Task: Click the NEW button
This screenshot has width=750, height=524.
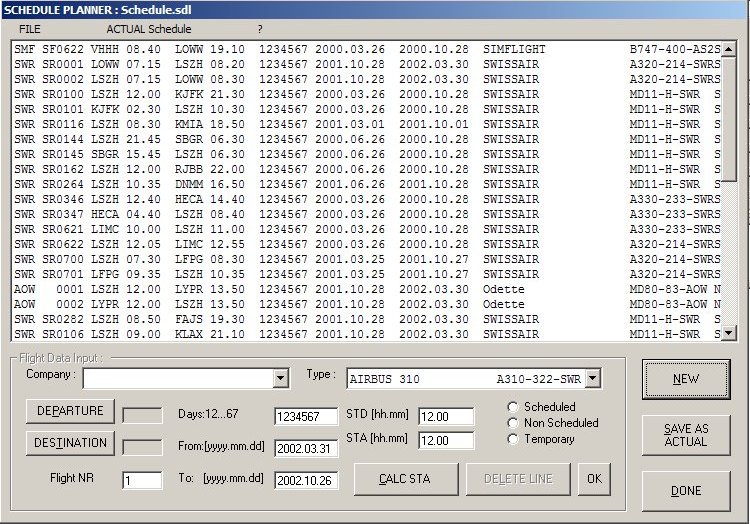Action: click(686, 379)
